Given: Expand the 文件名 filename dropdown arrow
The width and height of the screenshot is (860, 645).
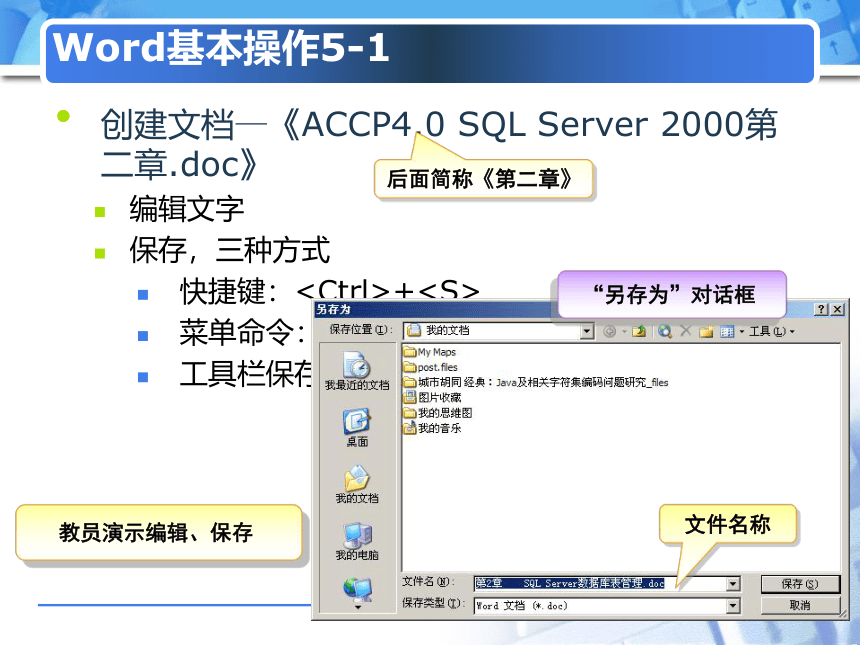Looking at the screenshot, I should pos(733,584).
